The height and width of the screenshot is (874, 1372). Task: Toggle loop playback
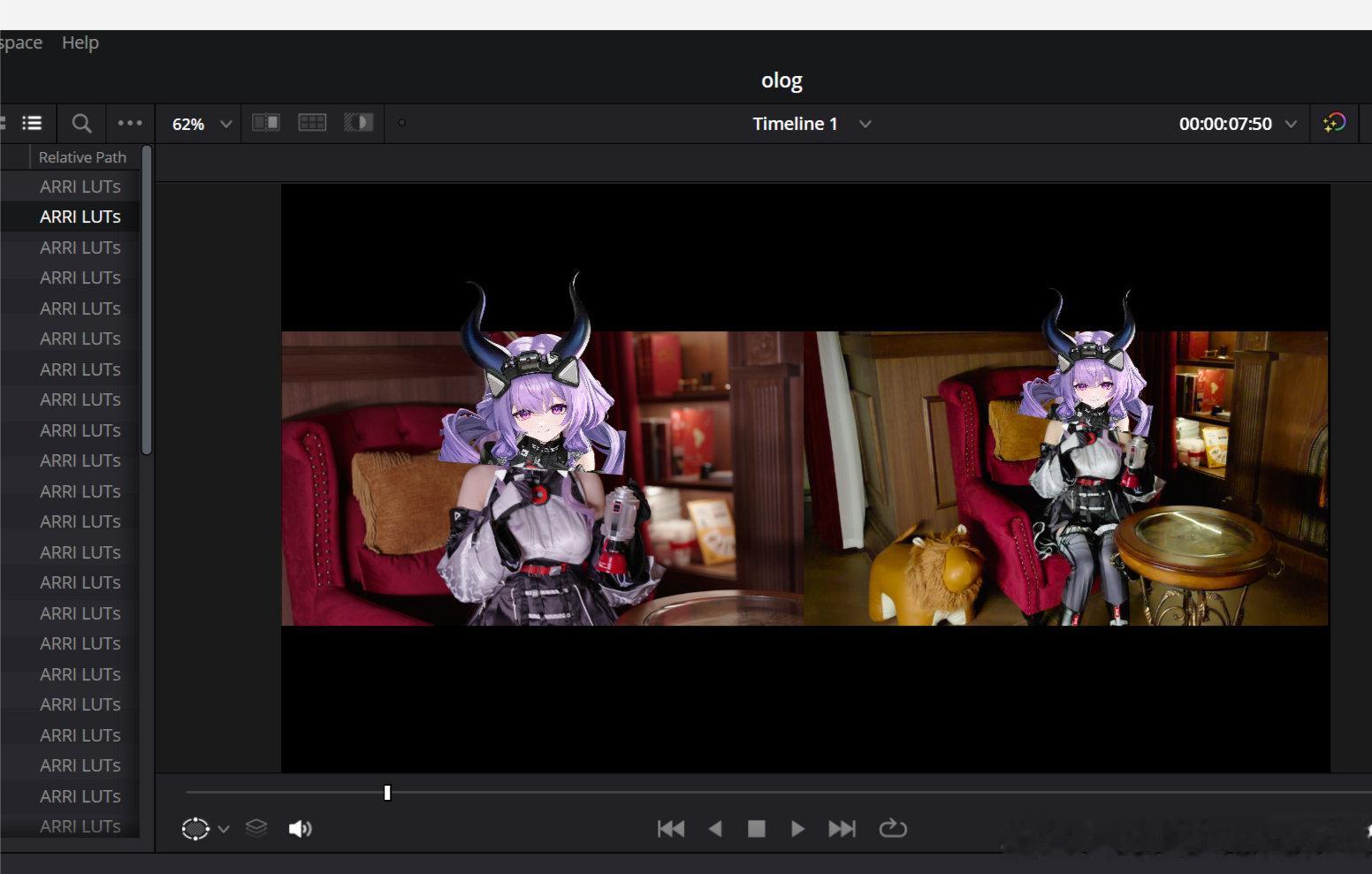[893, 828]
